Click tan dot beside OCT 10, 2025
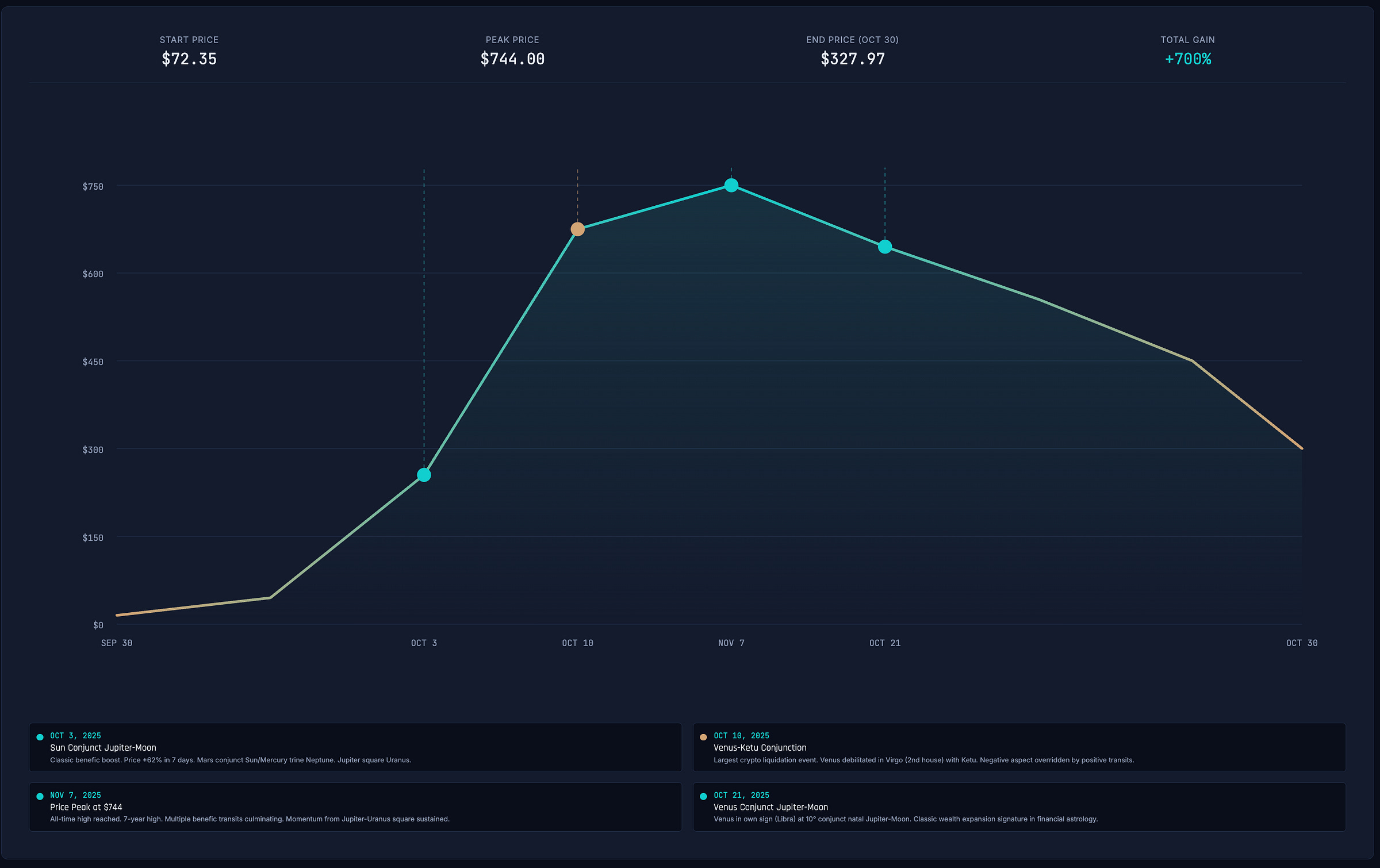The image size is (1380, 868). (x=703, y=737)
